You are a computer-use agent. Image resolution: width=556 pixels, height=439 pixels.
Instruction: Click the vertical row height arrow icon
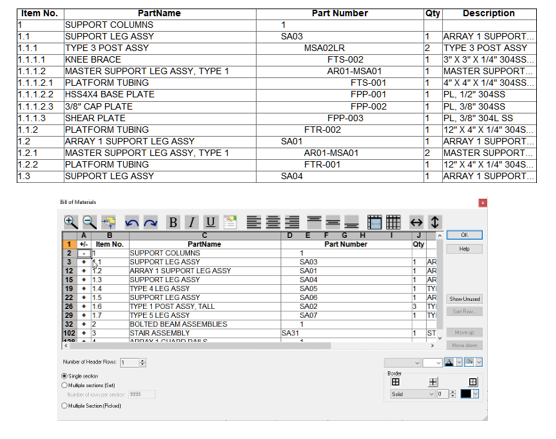(435, 222)
